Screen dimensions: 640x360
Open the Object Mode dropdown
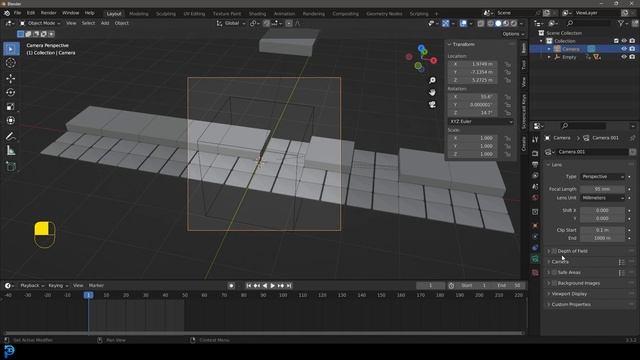click(40, 23)
